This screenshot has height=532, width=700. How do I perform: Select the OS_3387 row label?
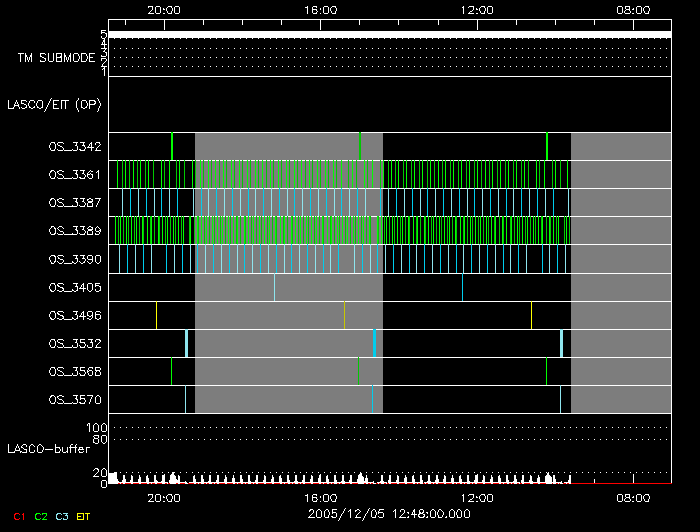75,203
